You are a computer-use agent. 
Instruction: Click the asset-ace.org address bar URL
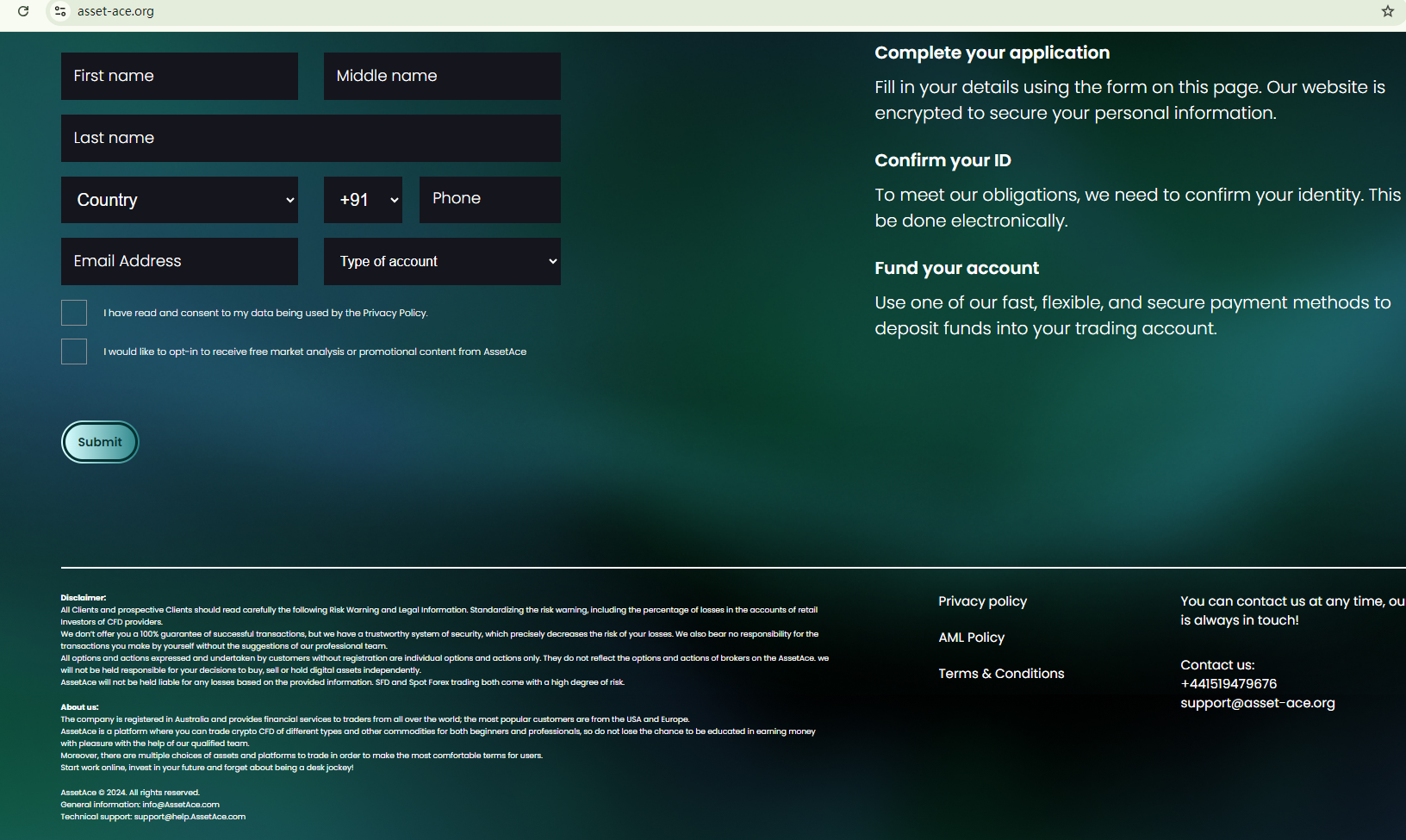[115, 11]
